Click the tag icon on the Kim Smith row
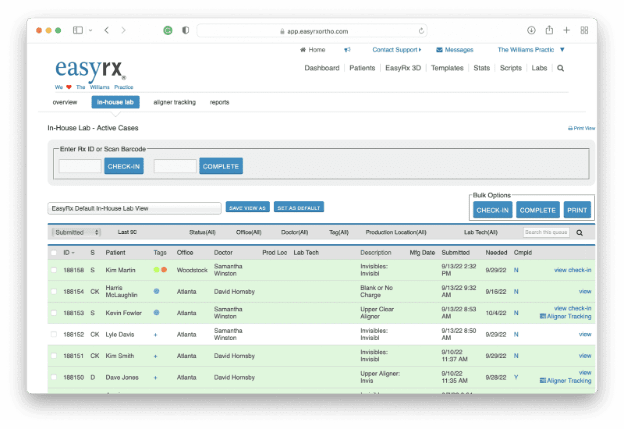The width and height of the screenshot is (624, 430). [x=156, y=356]
